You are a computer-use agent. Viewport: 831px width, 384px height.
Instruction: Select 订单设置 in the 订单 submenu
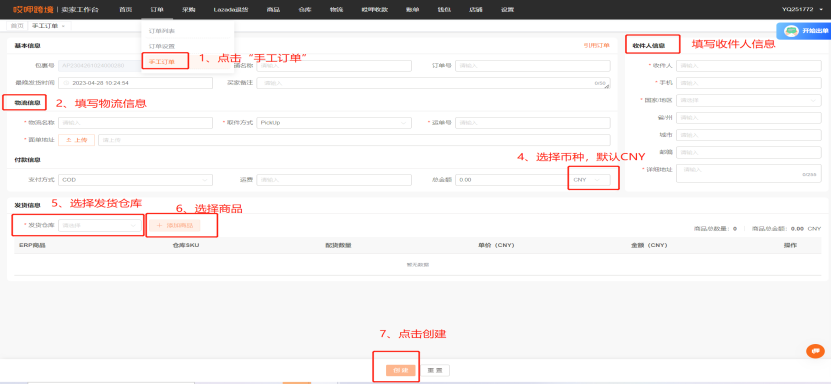tap(161, 46)
